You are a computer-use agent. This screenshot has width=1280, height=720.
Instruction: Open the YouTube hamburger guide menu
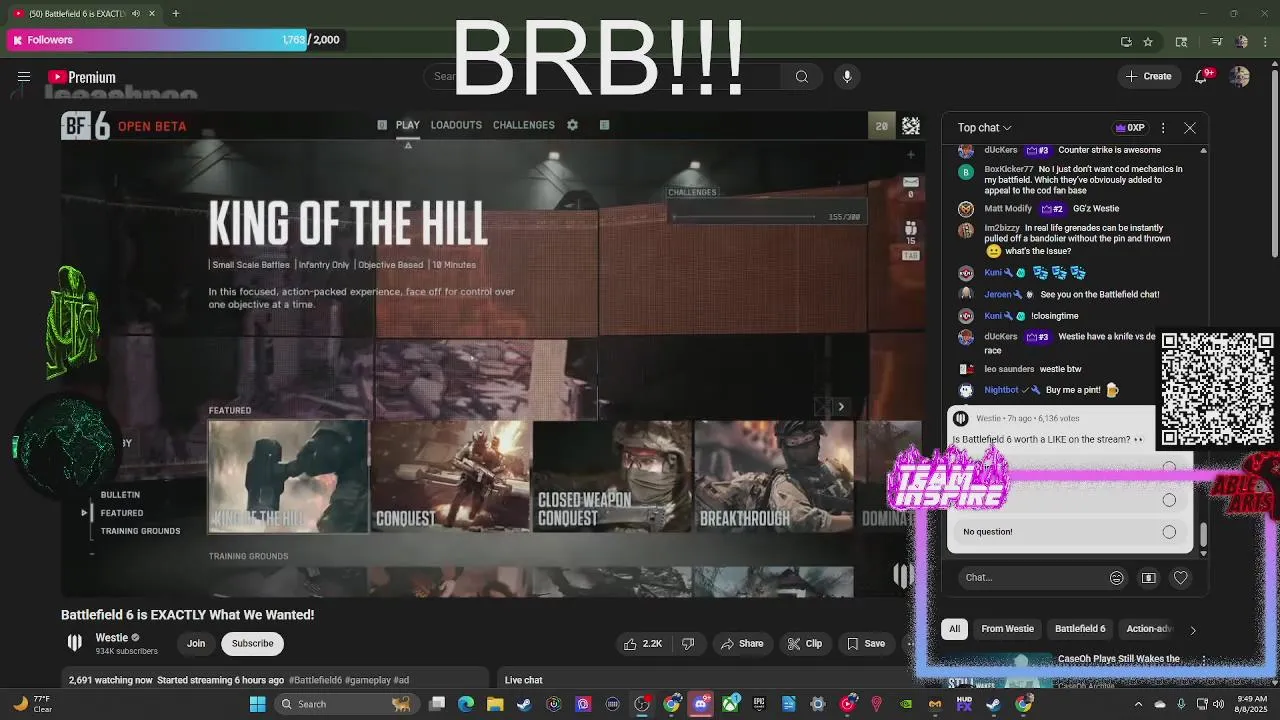coord(24,77)
